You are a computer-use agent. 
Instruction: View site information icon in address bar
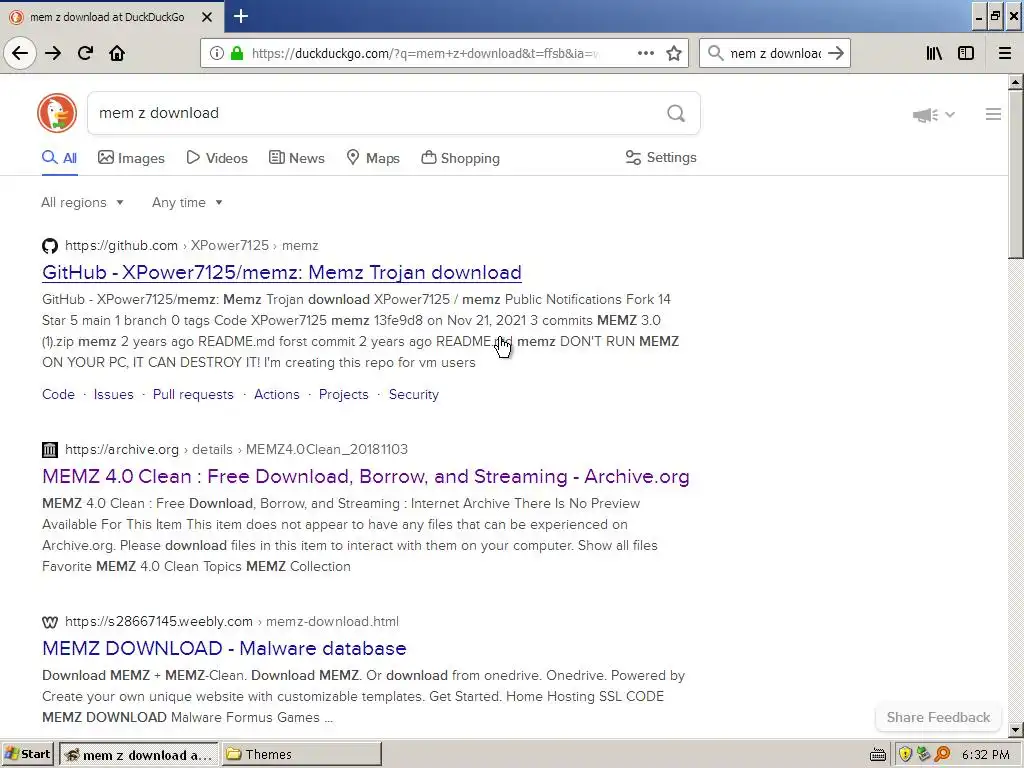217,53
